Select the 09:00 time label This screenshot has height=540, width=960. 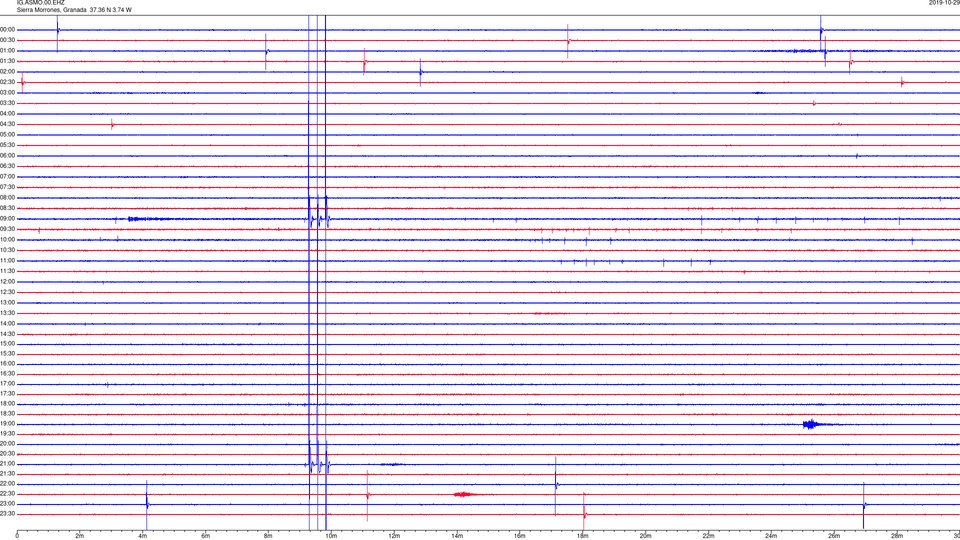[8, 219]
